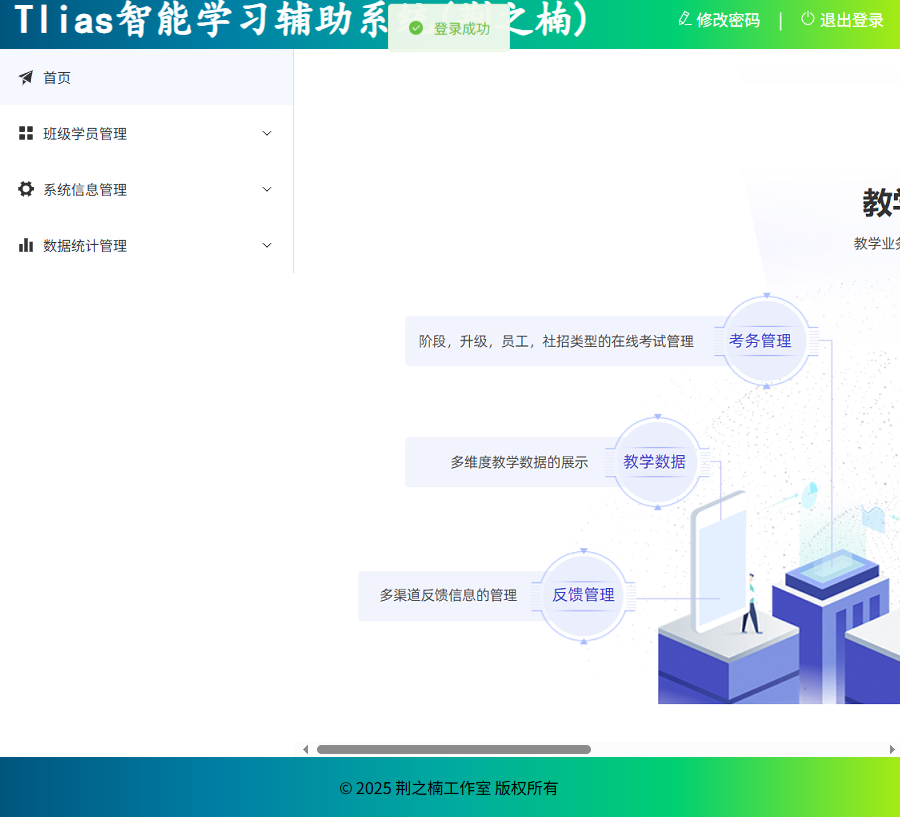Click the power icon next to 退出登录
900x817 pixels.
(x=808, y=19)
